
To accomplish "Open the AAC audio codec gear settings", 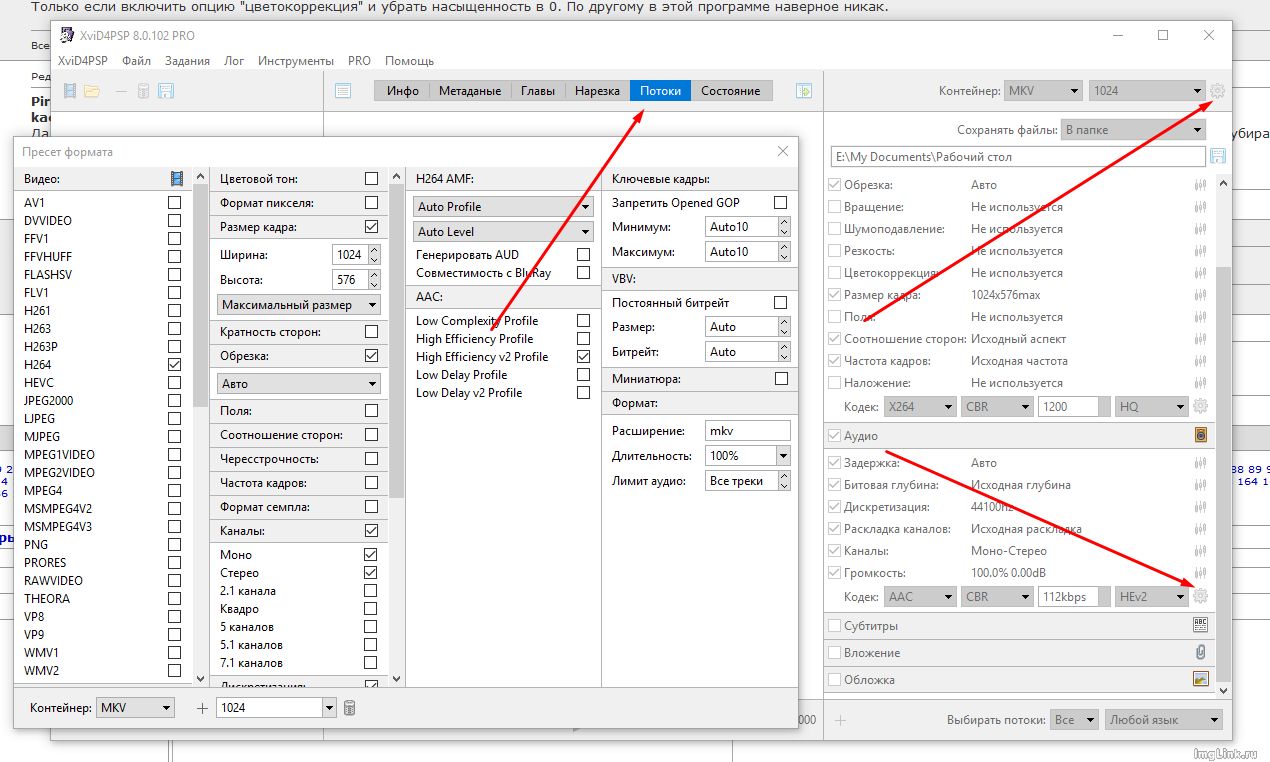I will (1201, 596).
